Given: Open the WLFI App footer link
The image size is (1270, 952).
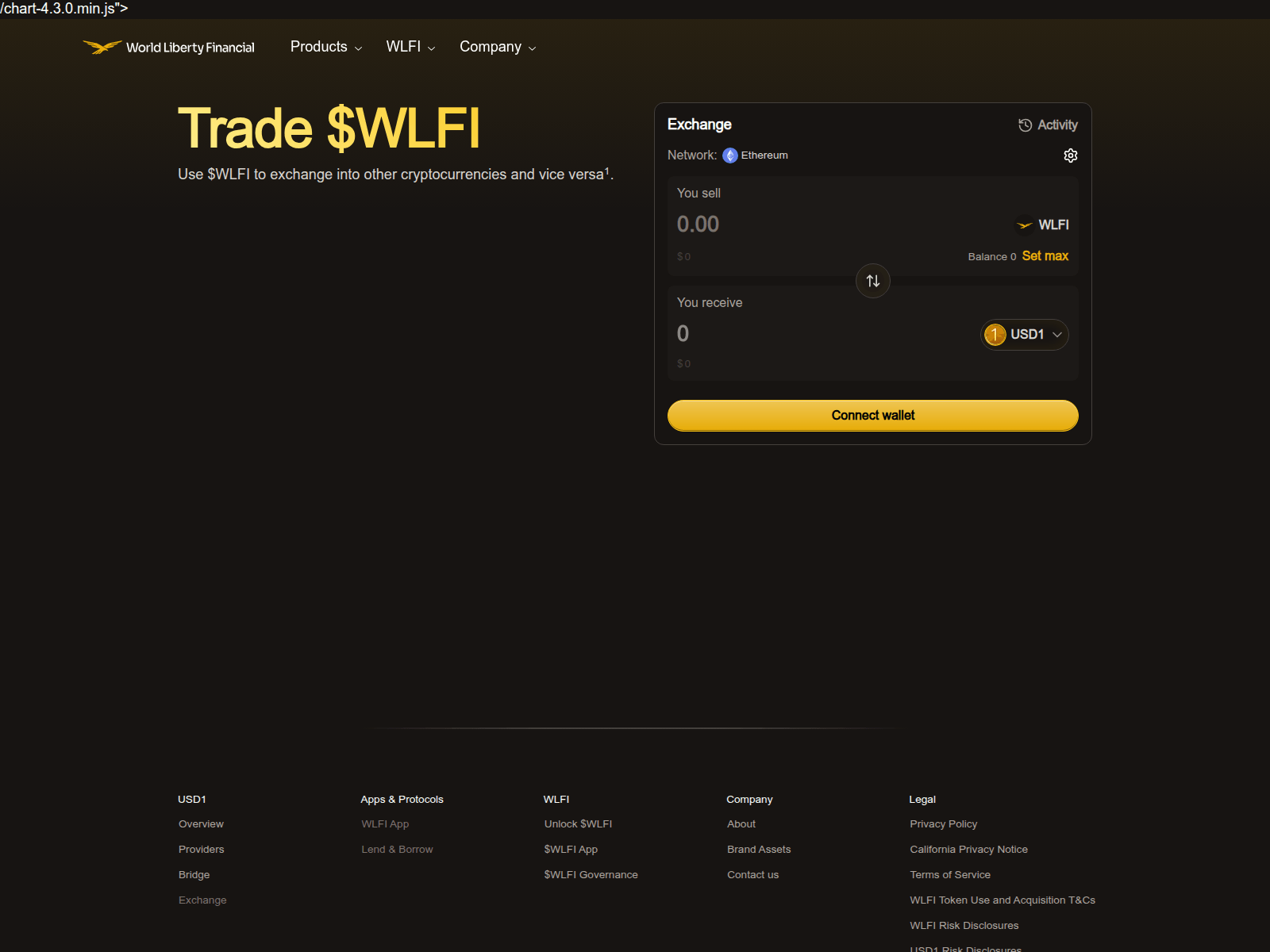Looking at the screenshot, I should pos(385,824).
